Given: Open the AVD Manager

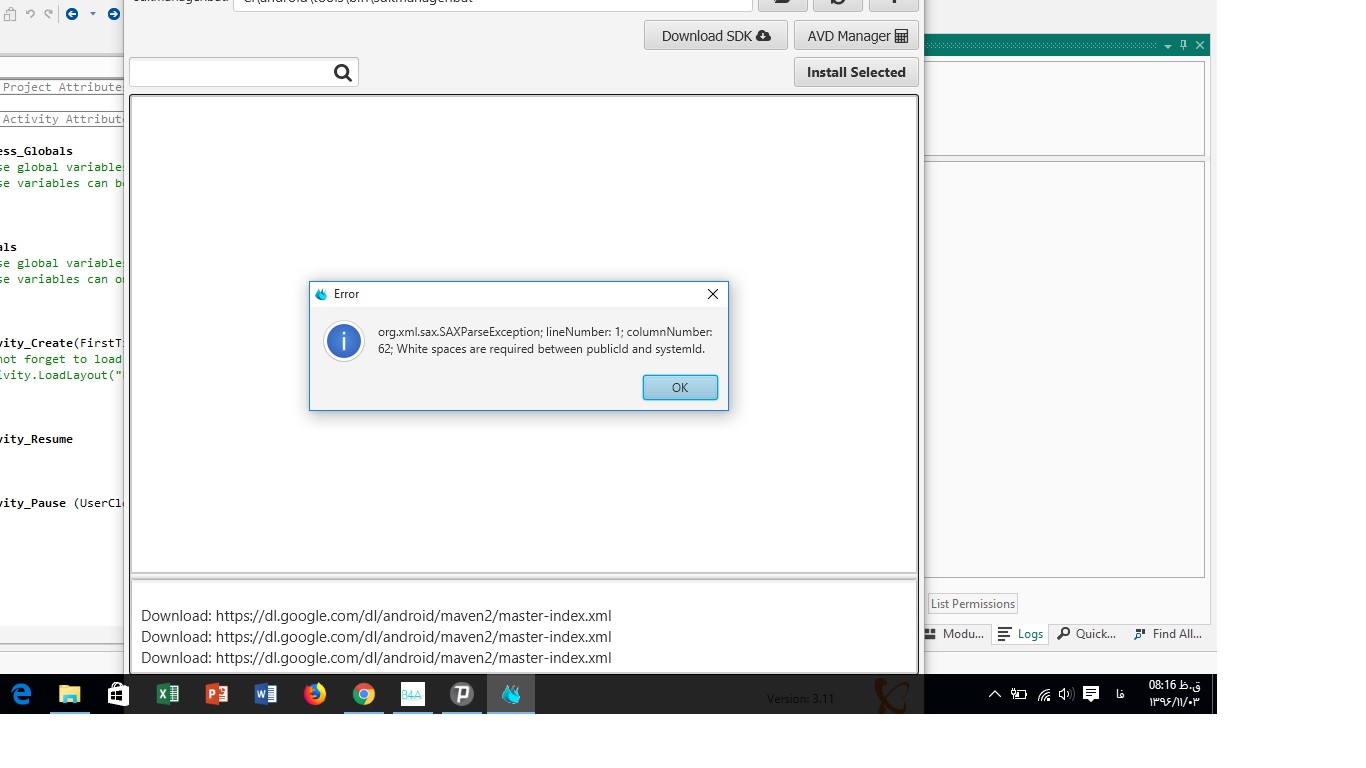Looking at the screenshot, I should pos(857,36).
